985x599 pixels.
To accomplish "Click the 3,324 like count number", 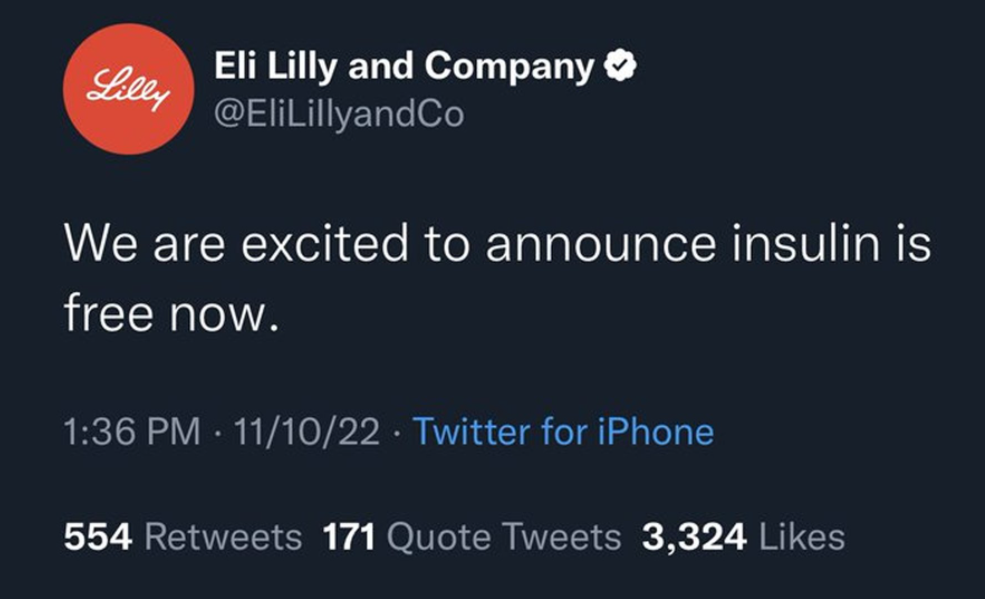I will coord(694,537).
